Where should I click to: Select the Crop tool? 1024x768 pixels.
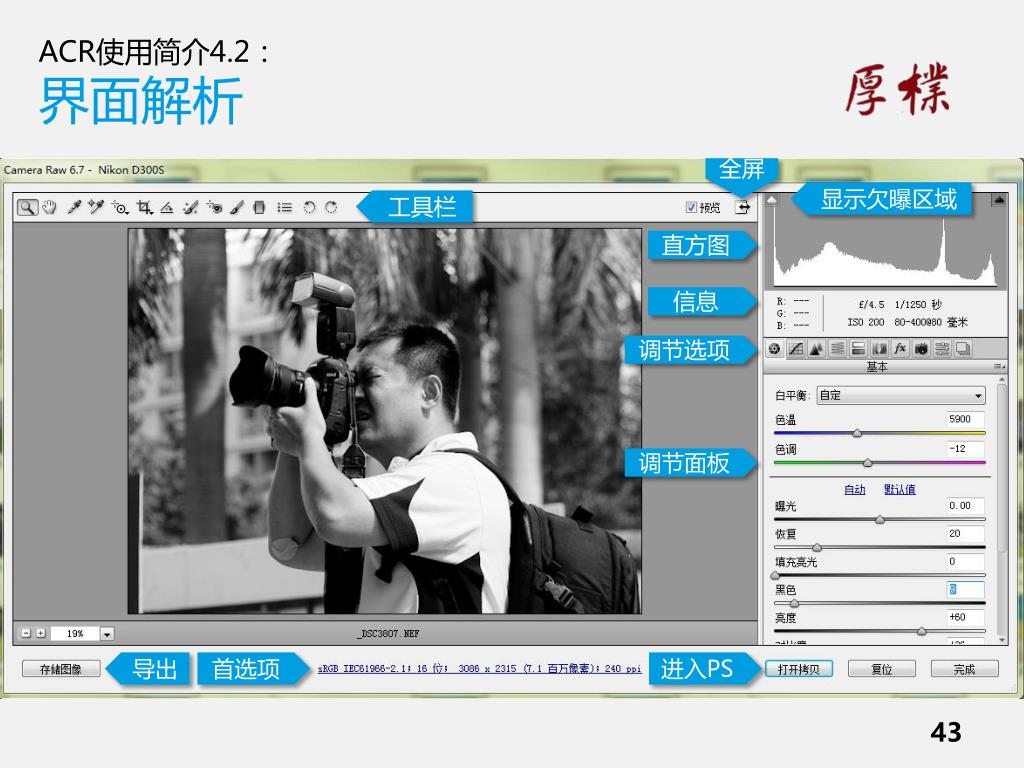(144, 208)
